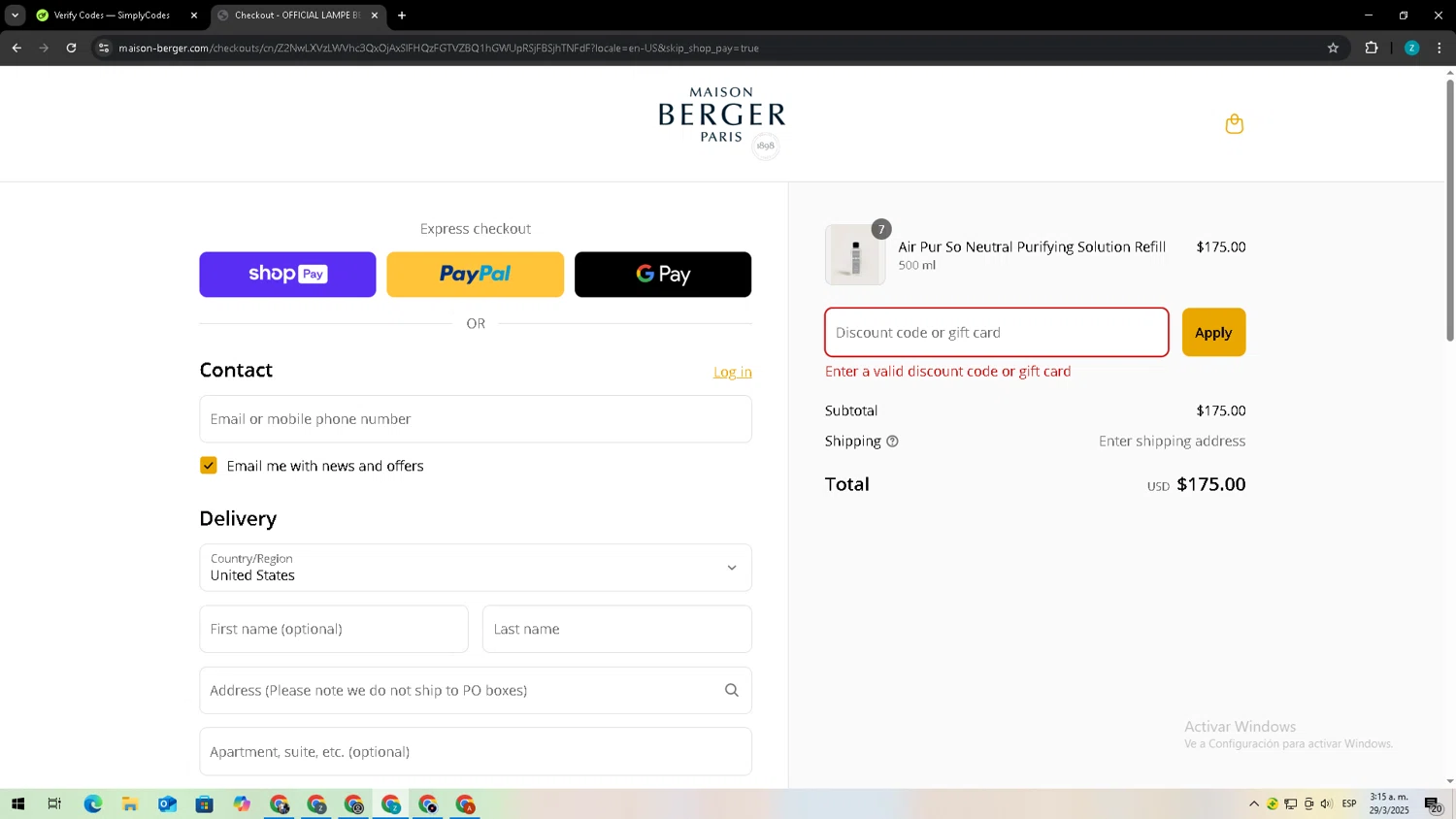Click the green circular tray icon
The height and width of the screenshot is (819, 1456).
point(1272,803)
